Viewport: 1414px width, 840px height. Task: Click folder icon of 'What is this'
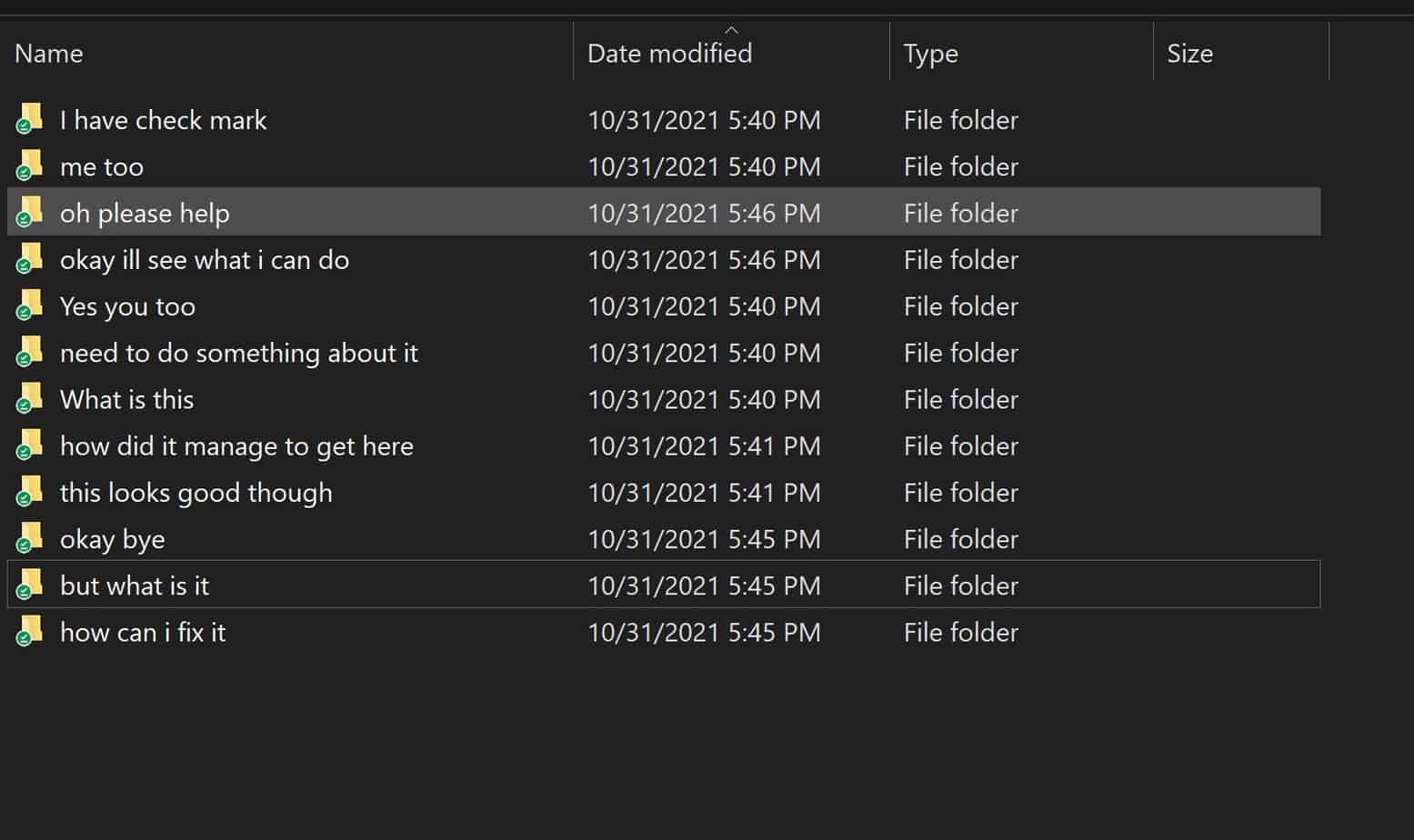point(29,399)
